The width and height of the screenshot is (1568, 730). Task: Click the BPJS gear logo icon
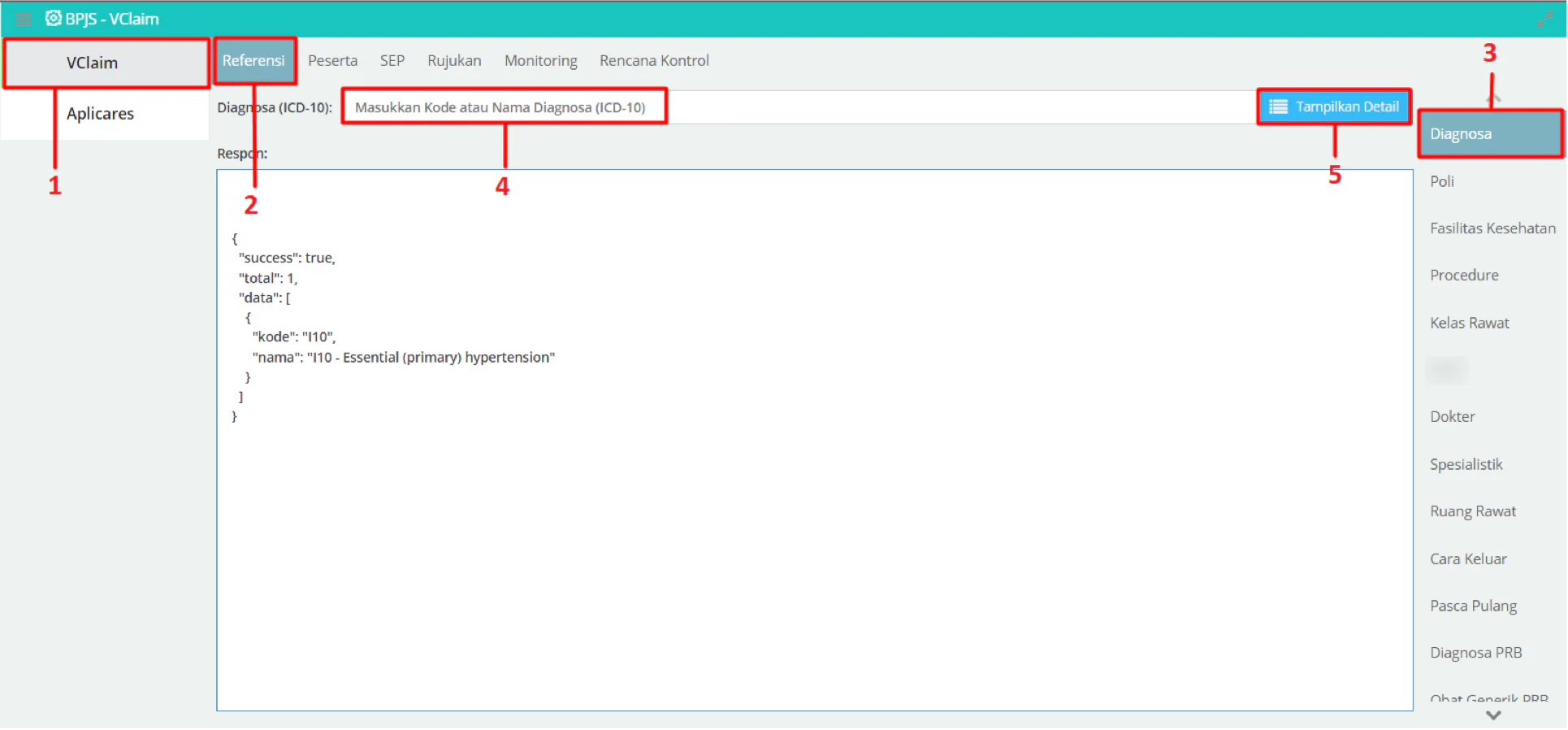pos(53,18)
